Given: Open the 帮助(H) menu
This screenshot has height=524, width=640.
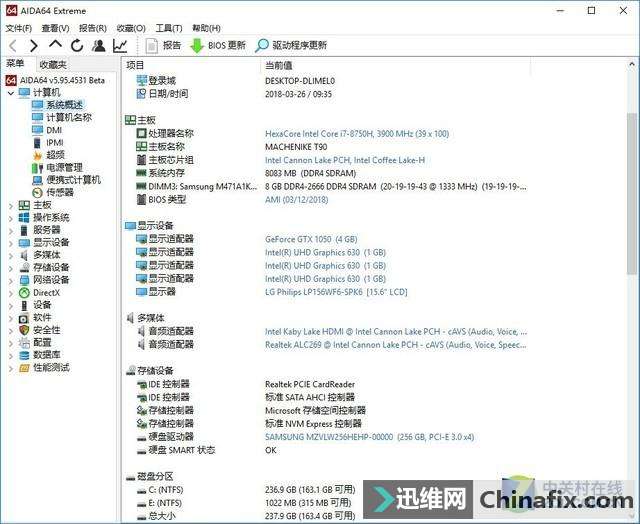Looking at the screenshot, I should (206, 28).
